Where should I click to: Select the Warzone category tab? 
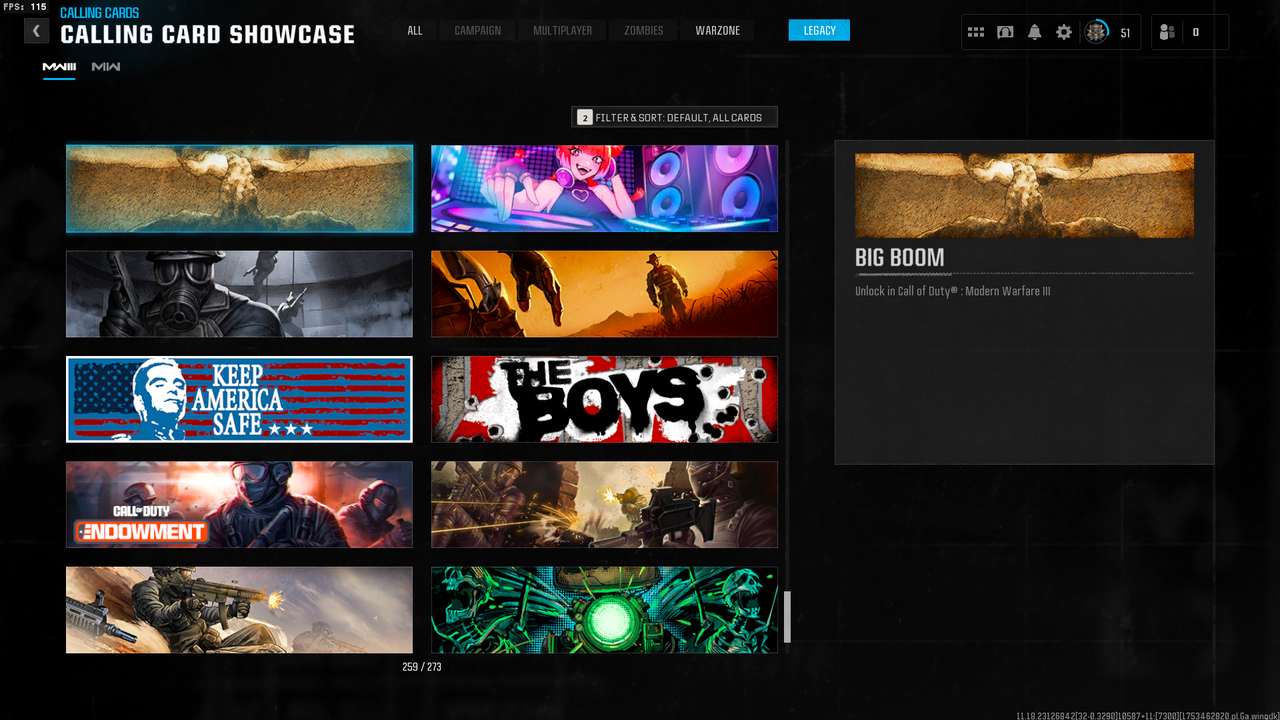pos(718,30)
